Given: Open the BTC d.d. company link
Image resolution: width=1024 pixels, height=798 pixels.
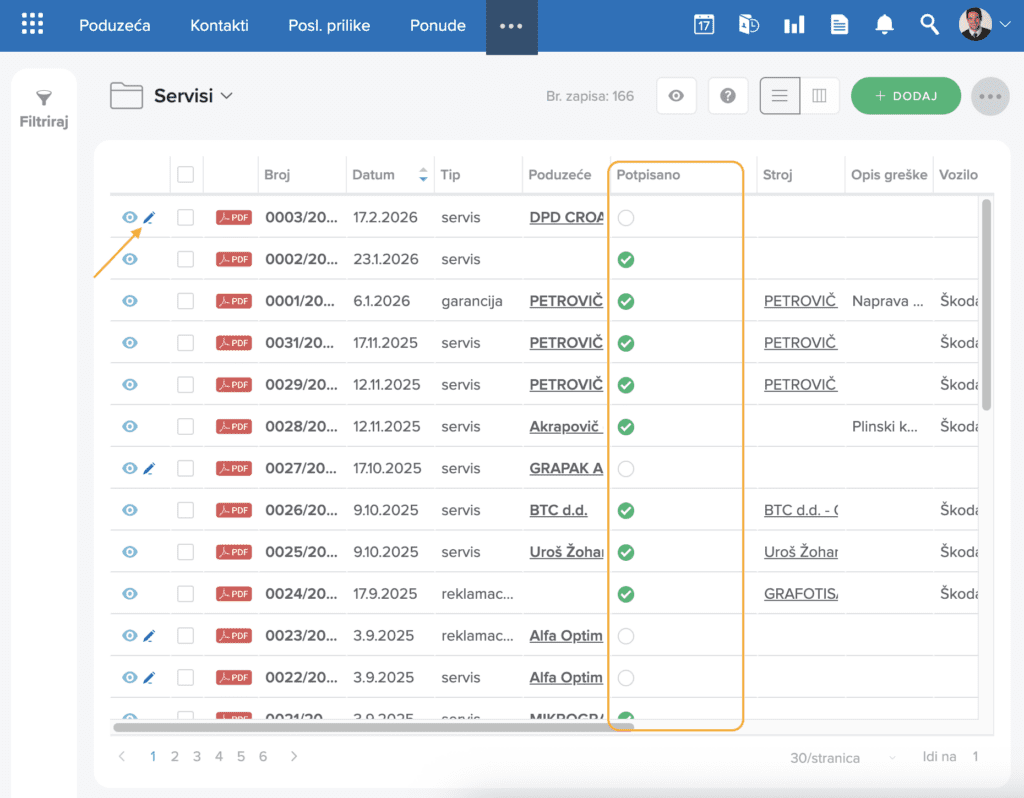Looking at the screenshot, I should click(558, 510).
